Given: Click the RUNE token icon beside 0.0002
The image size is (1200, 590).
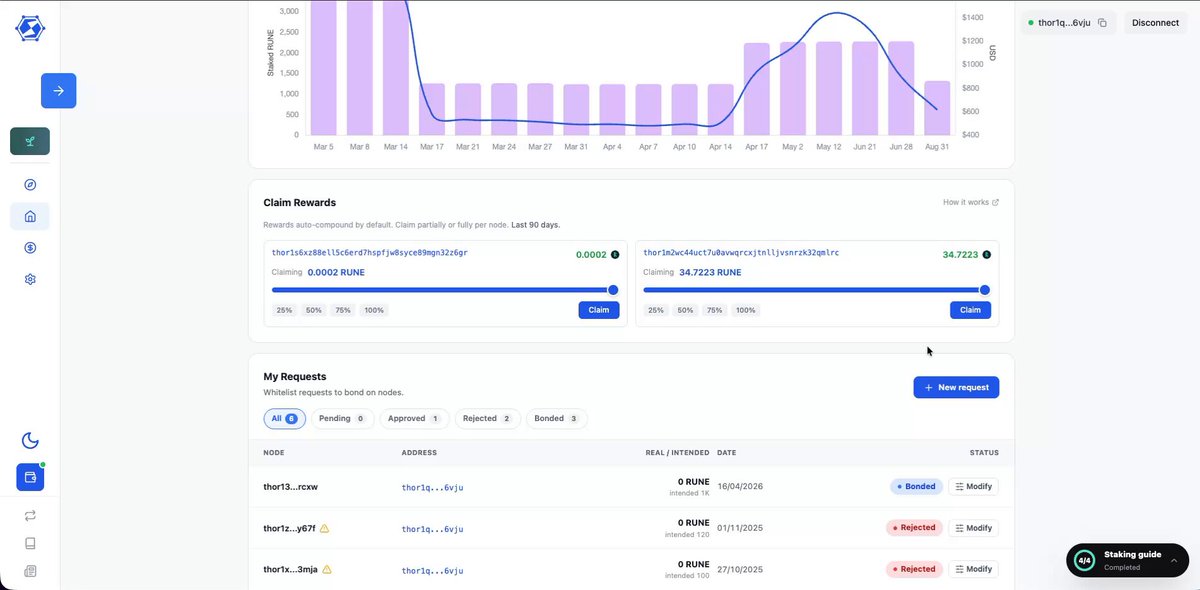Looking at the screenshot, I should 615,255.
